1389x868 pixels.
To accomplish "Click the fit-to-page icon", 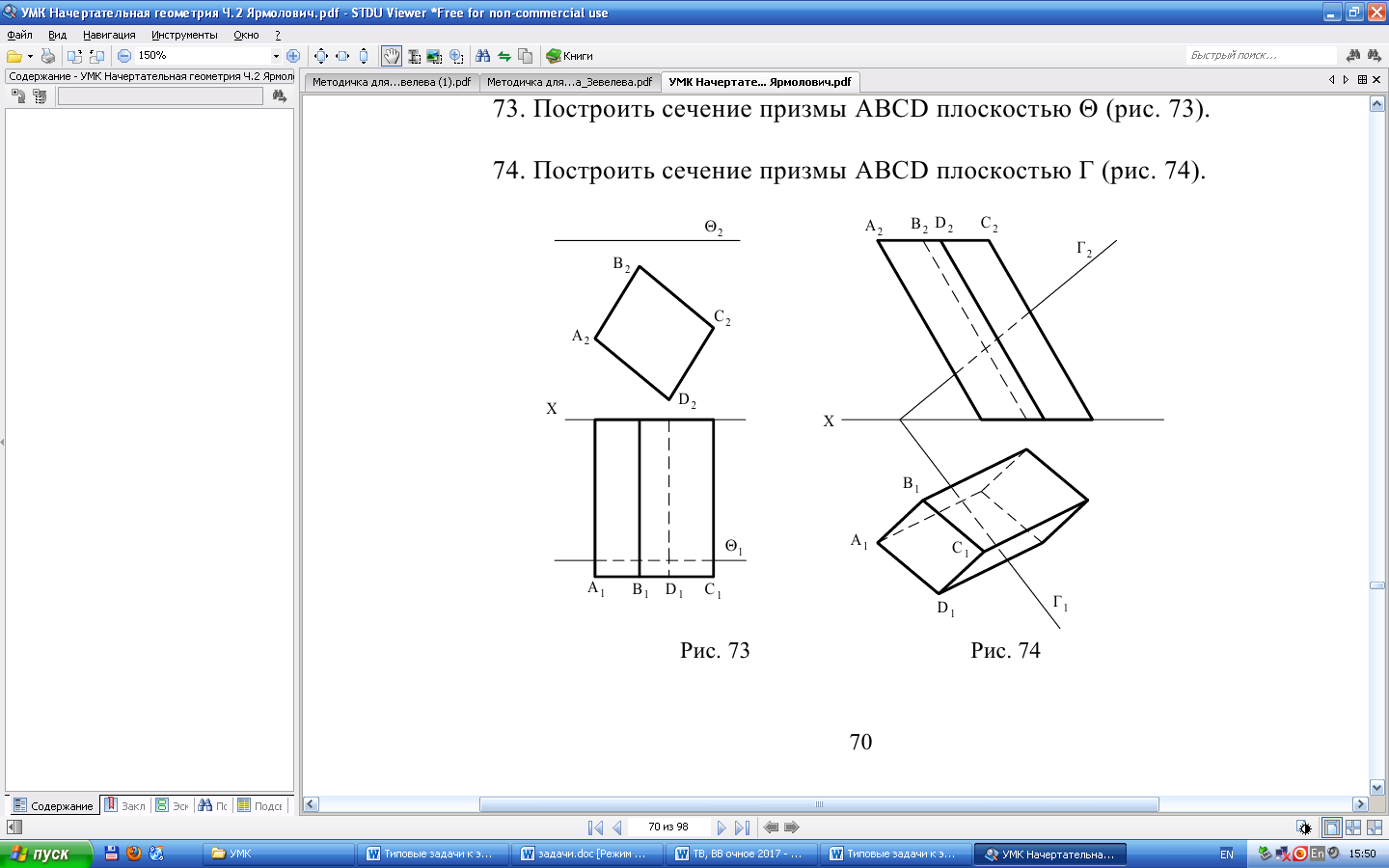I will click(x=321, y=56).
